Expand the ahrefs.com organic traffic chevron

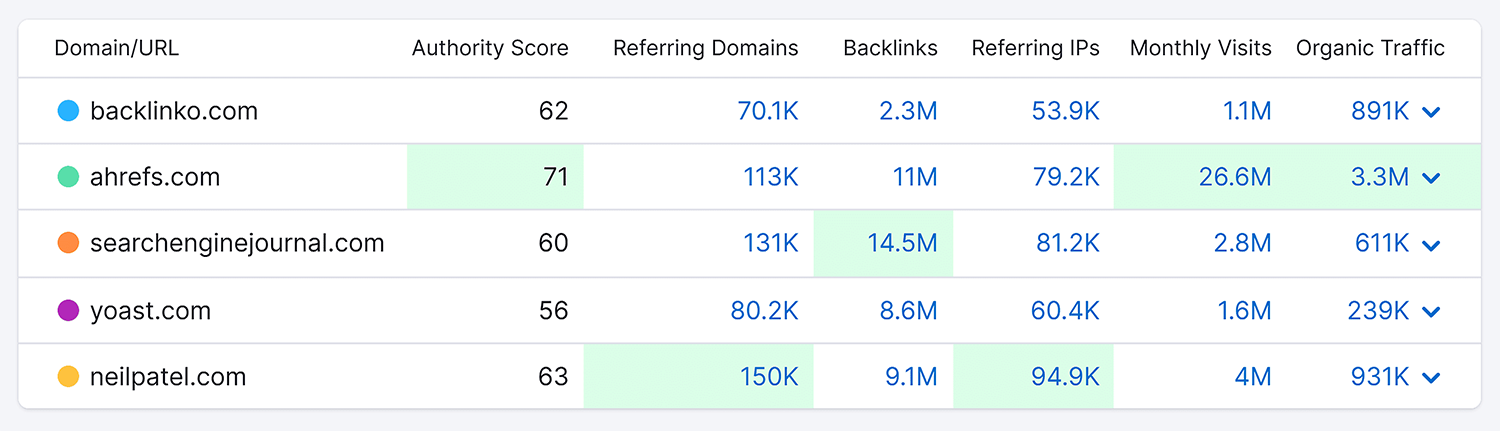1431,178
